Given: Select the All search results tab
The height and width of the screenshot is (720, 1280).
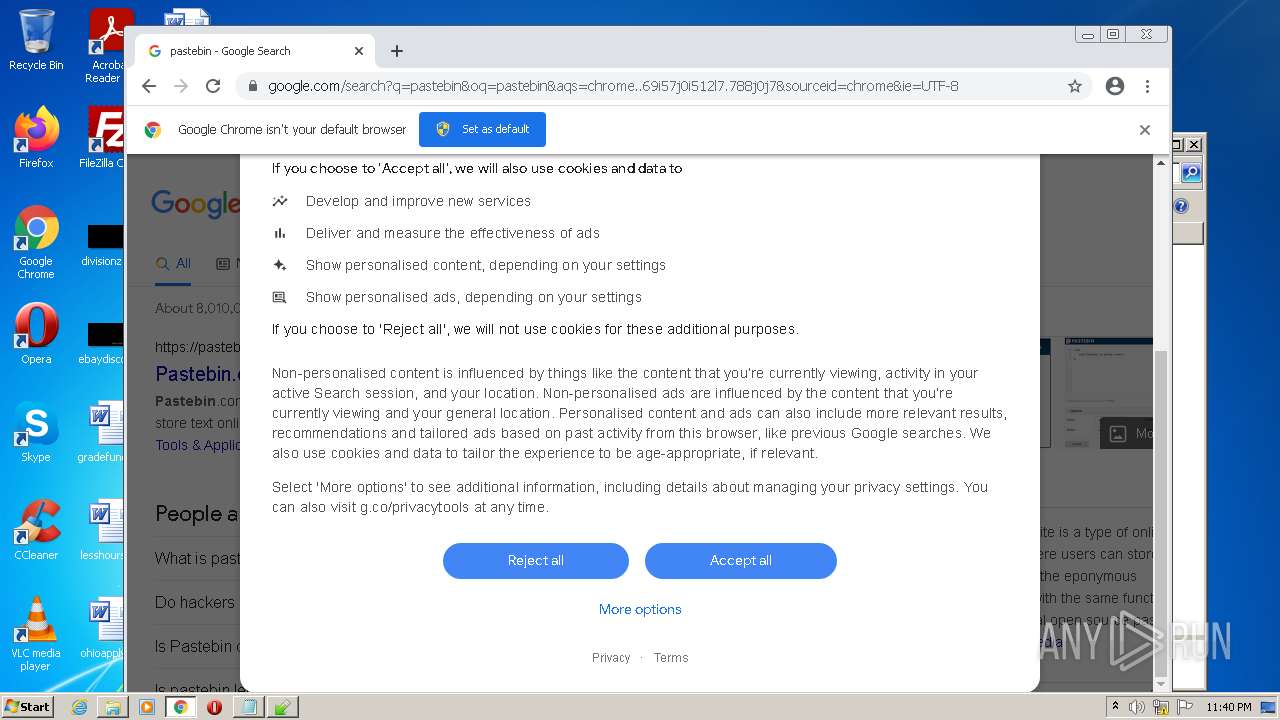Looking at the screenshot, I should point(174,264).
